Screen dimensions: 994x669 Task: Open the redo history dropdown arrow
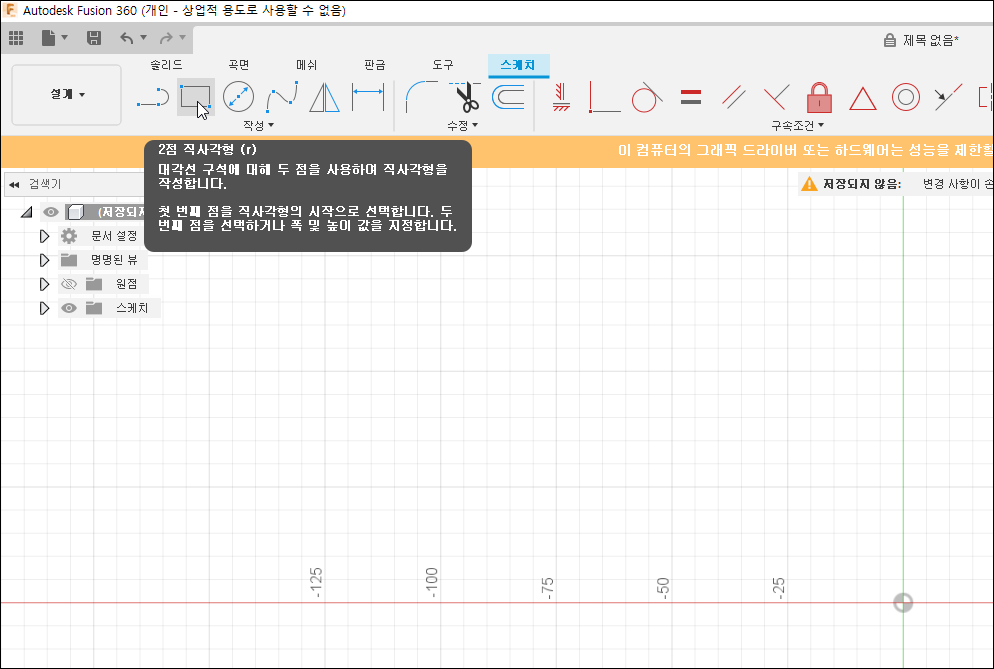click(x=183, y=38)
